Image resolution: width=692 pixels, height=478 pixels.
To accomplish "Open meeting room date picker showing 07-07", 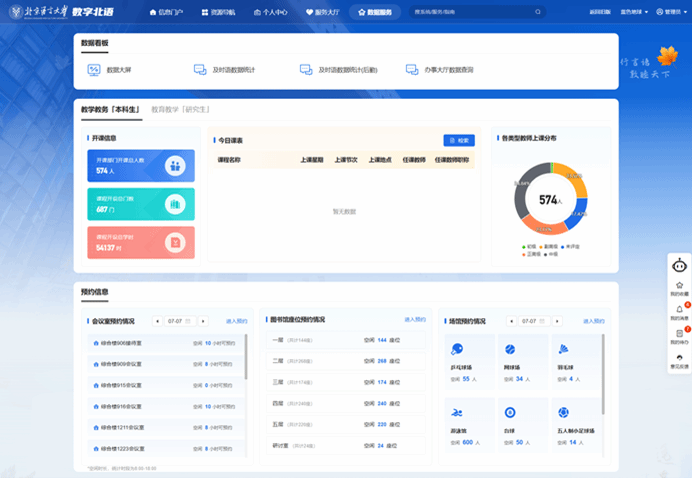I will point(180,321).
